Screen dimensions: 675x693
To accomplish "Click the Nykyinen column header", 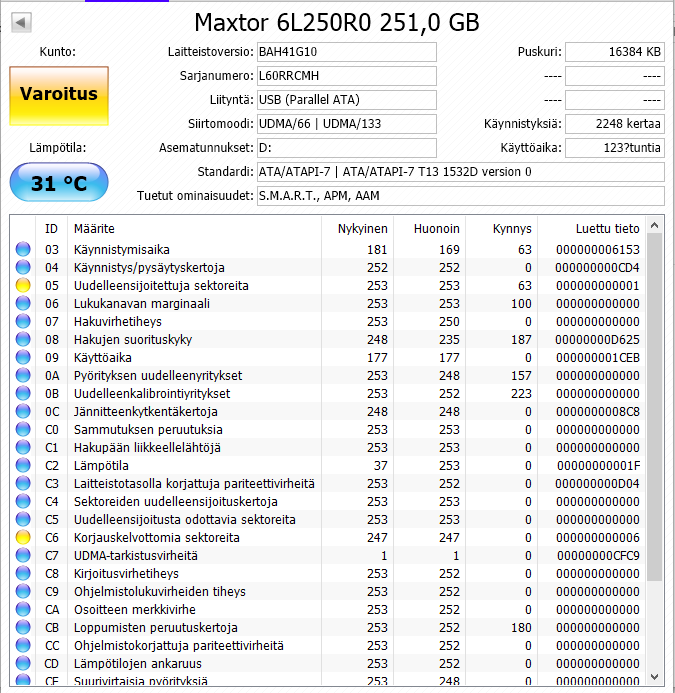I will coord(358,228).
